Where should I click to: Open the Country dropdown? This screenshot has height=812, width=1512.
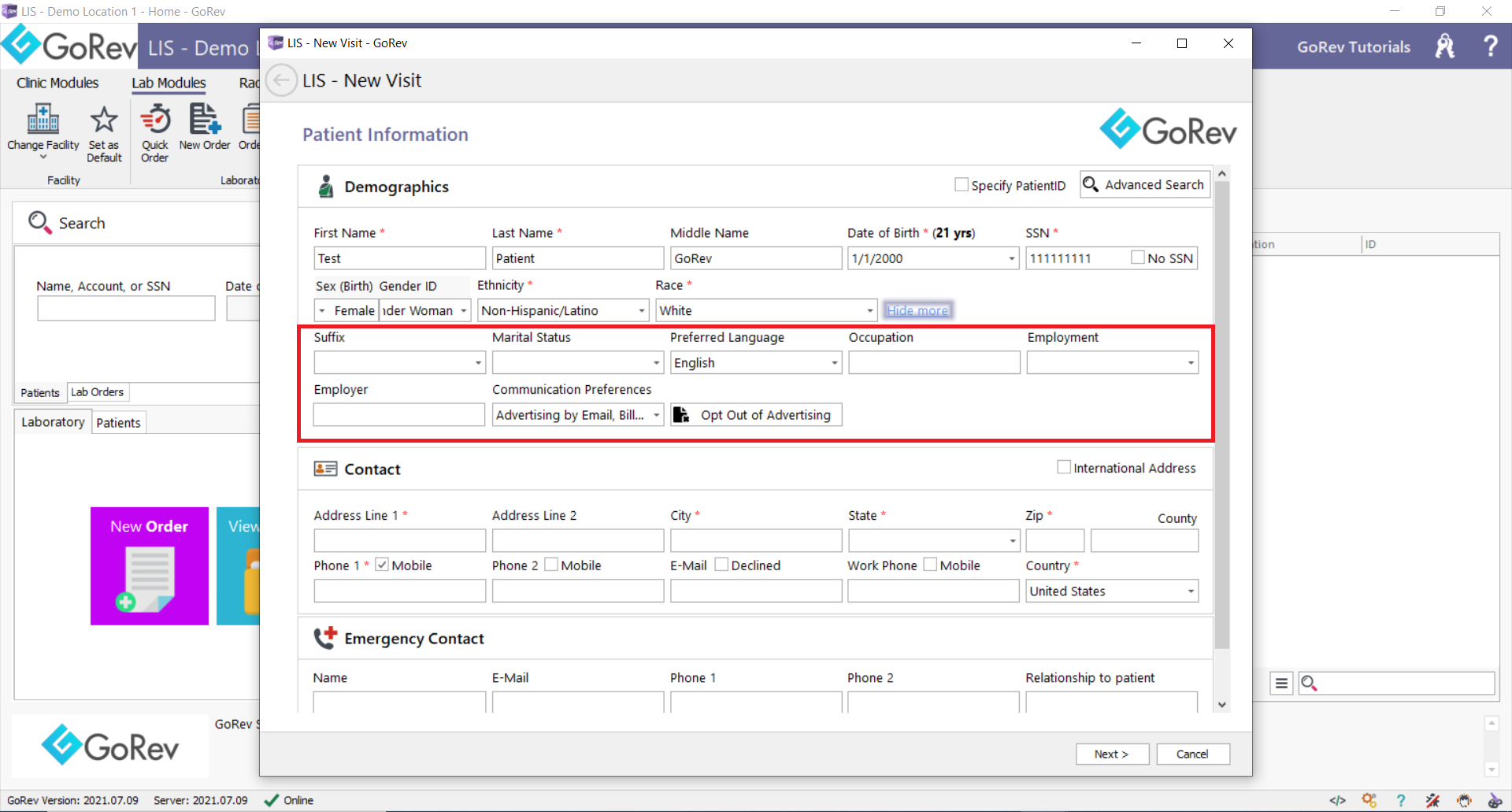[1191, 591]
